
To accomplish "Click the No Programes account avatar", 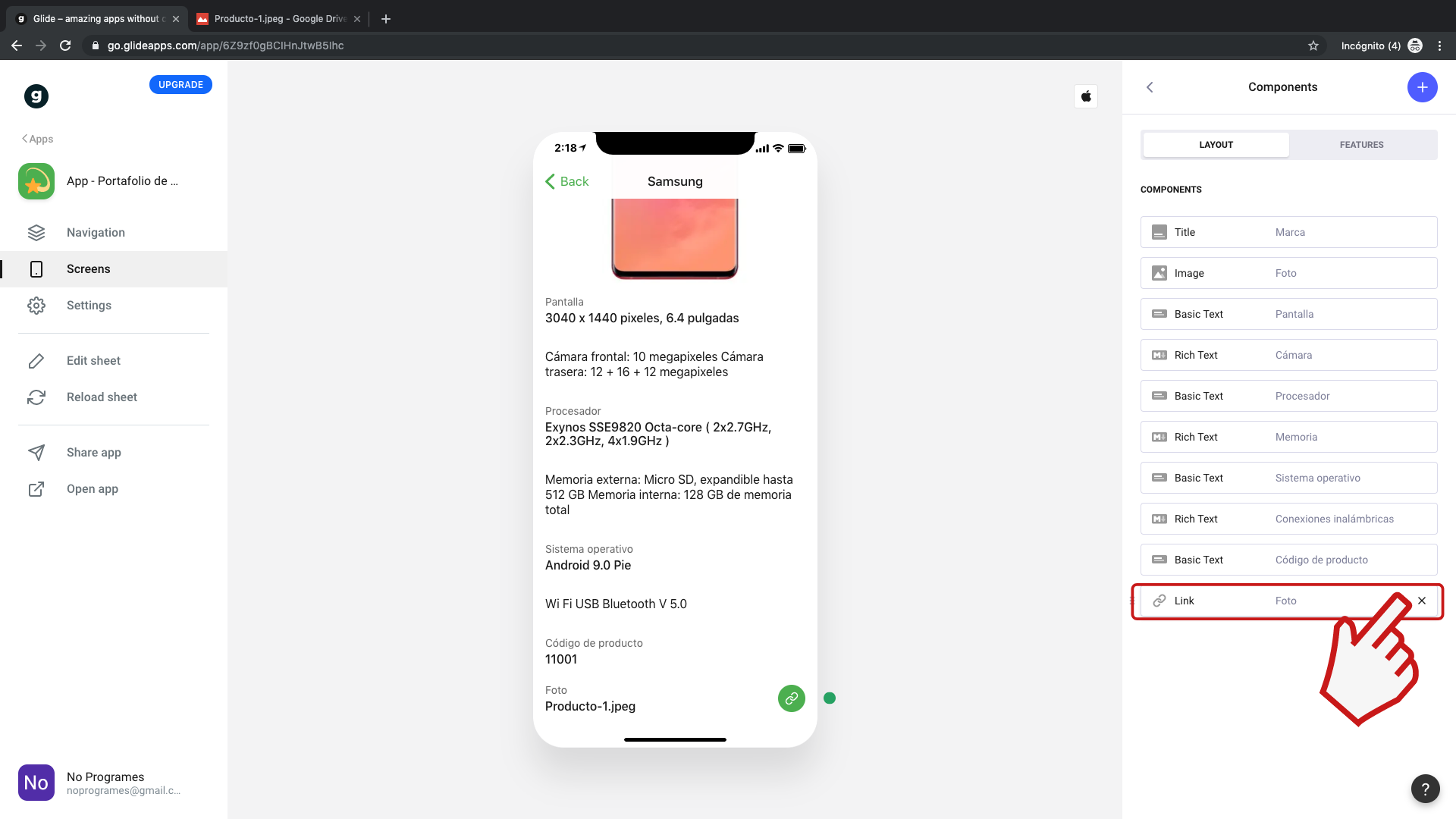I will pos(36,783).
